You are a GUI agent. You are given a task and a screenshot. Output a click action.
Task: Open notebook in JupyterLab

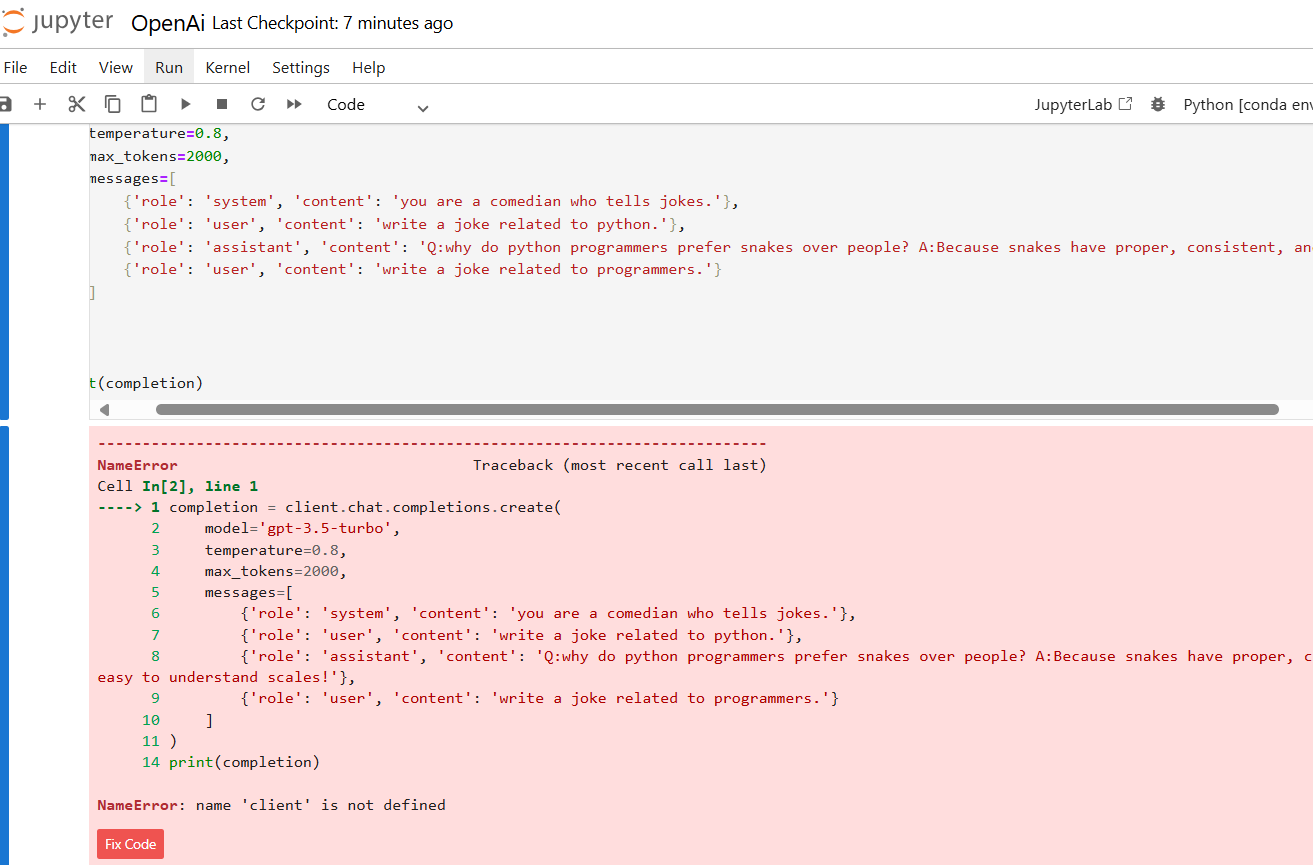tap(1083, 104)
